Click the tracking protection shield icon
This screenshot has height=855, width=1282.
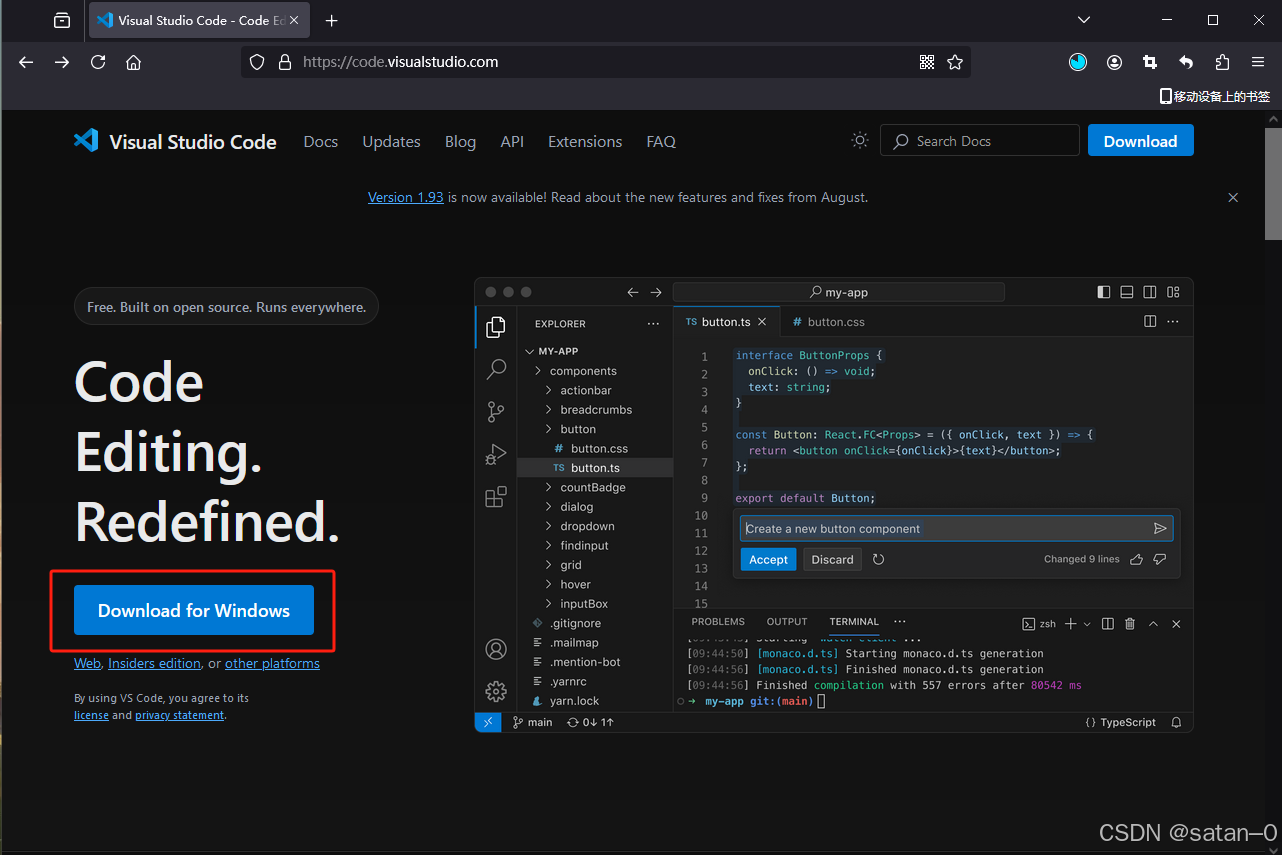pyautogui.click(x=257, y=62)
